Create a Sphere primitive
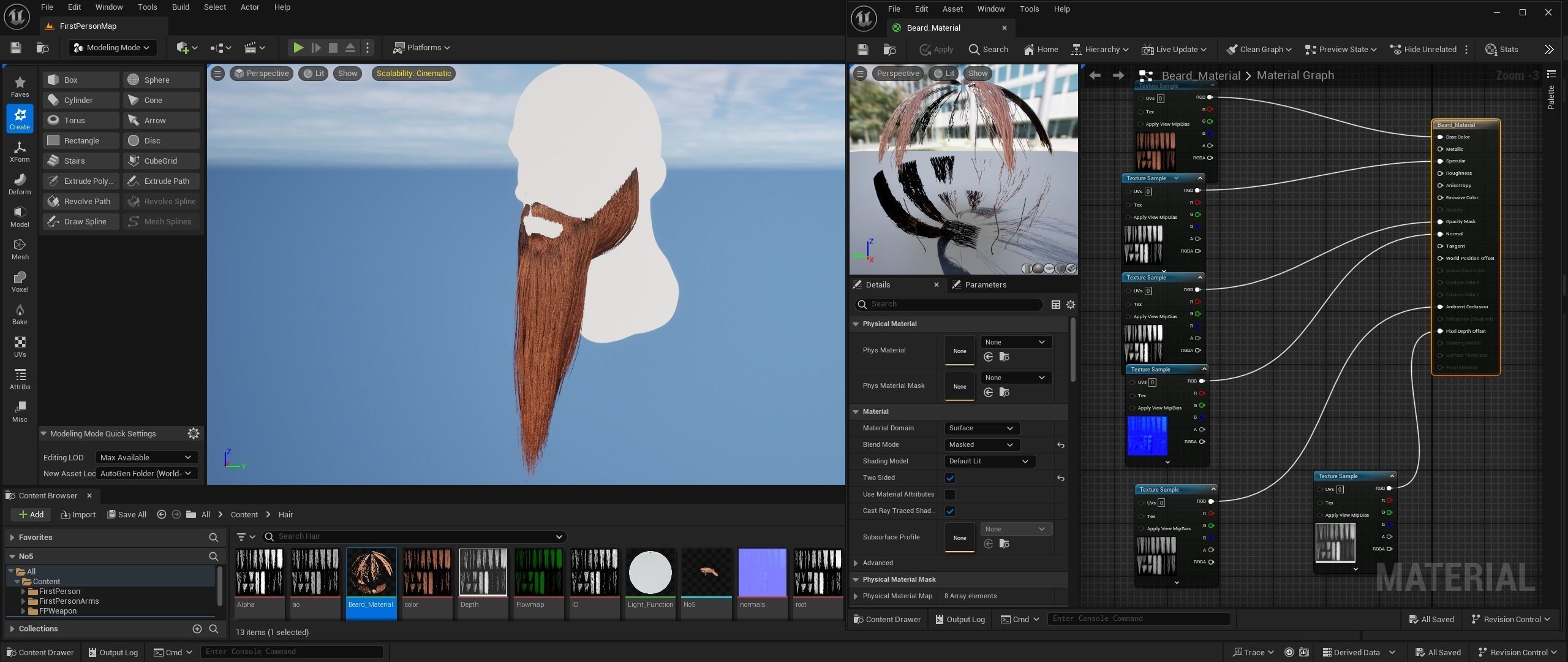1568x662 pixels. [x=161, y=80]
